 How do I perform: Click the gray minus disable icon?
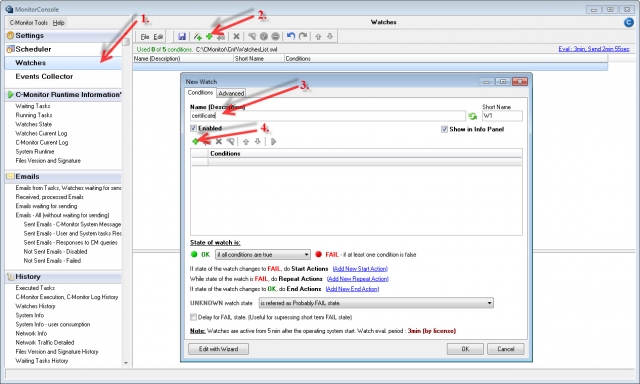coord(276,36)
